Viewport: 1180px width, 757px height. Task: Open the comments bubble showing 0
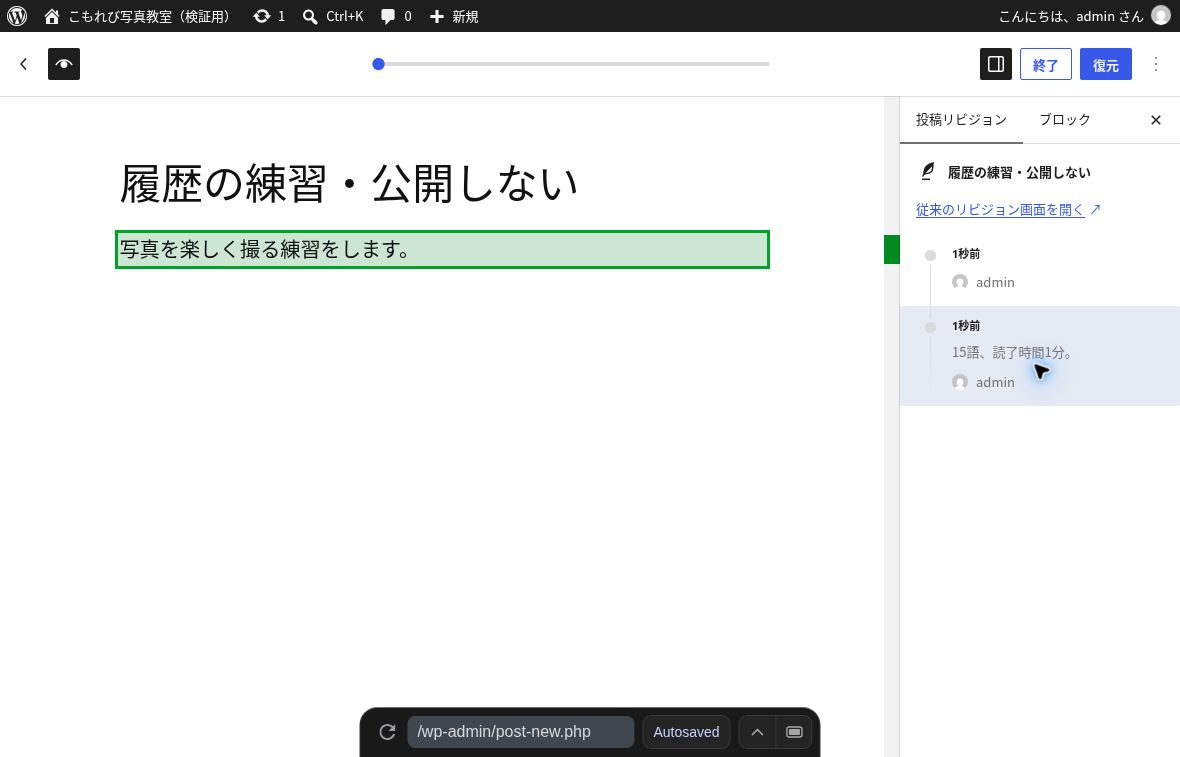[x=396, y=16]
